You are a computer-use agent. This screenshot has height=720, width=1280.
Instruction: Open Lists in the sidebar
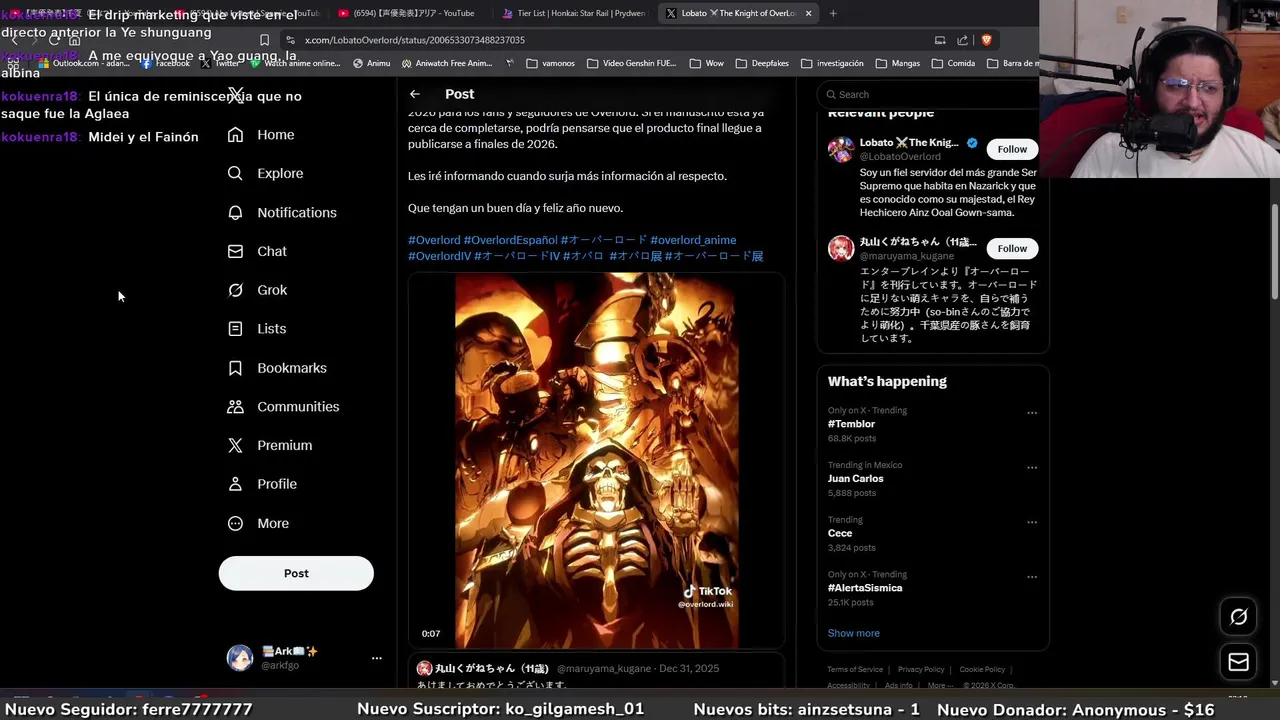coord(256,329)
